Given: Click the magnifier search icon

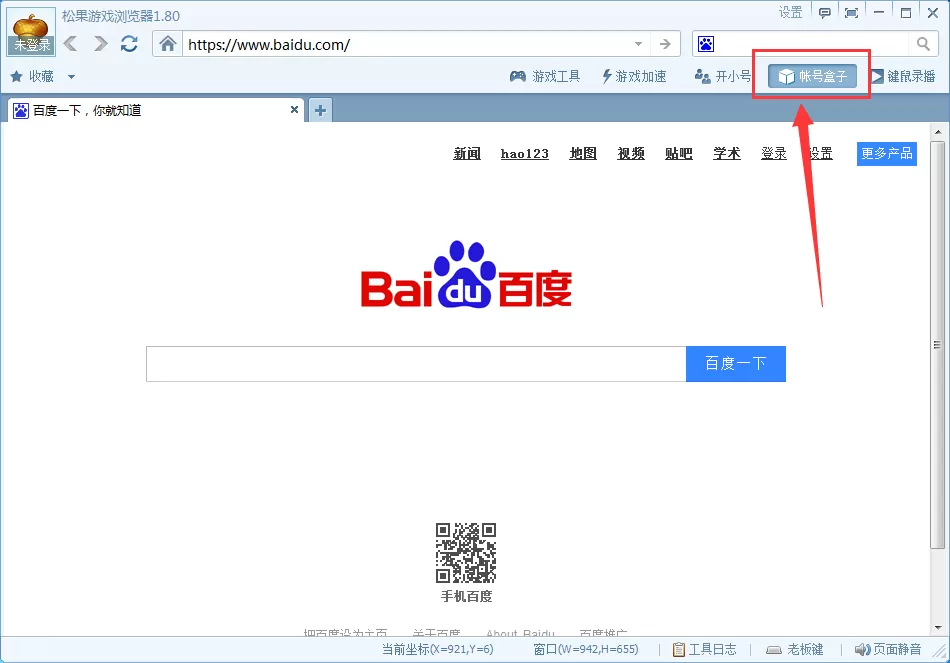Looking at the screenshot, I should pos(923,44).
